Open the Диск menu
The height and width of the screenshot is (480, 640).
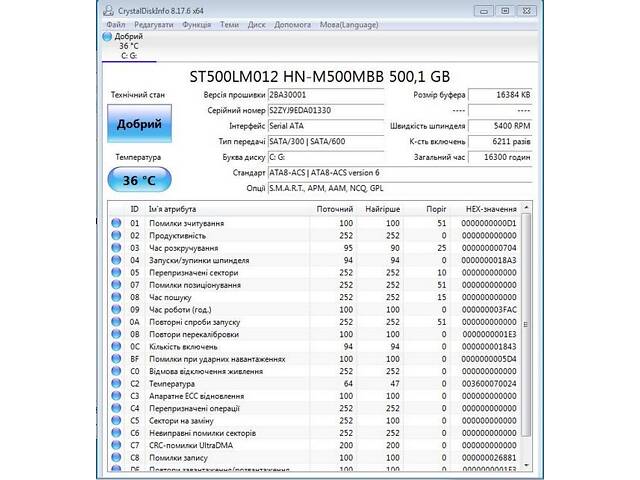tap(256, 24)
